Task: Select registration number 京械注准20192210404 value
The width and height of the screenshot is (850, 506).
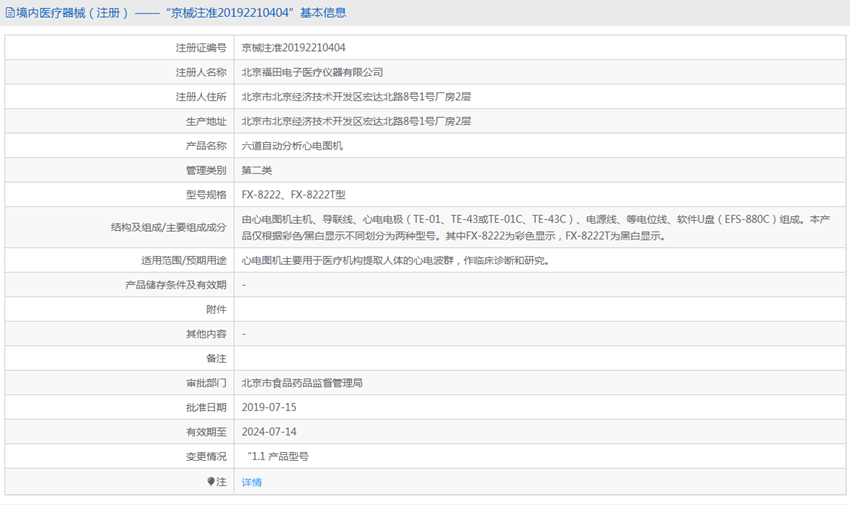Action: (293, 48)
